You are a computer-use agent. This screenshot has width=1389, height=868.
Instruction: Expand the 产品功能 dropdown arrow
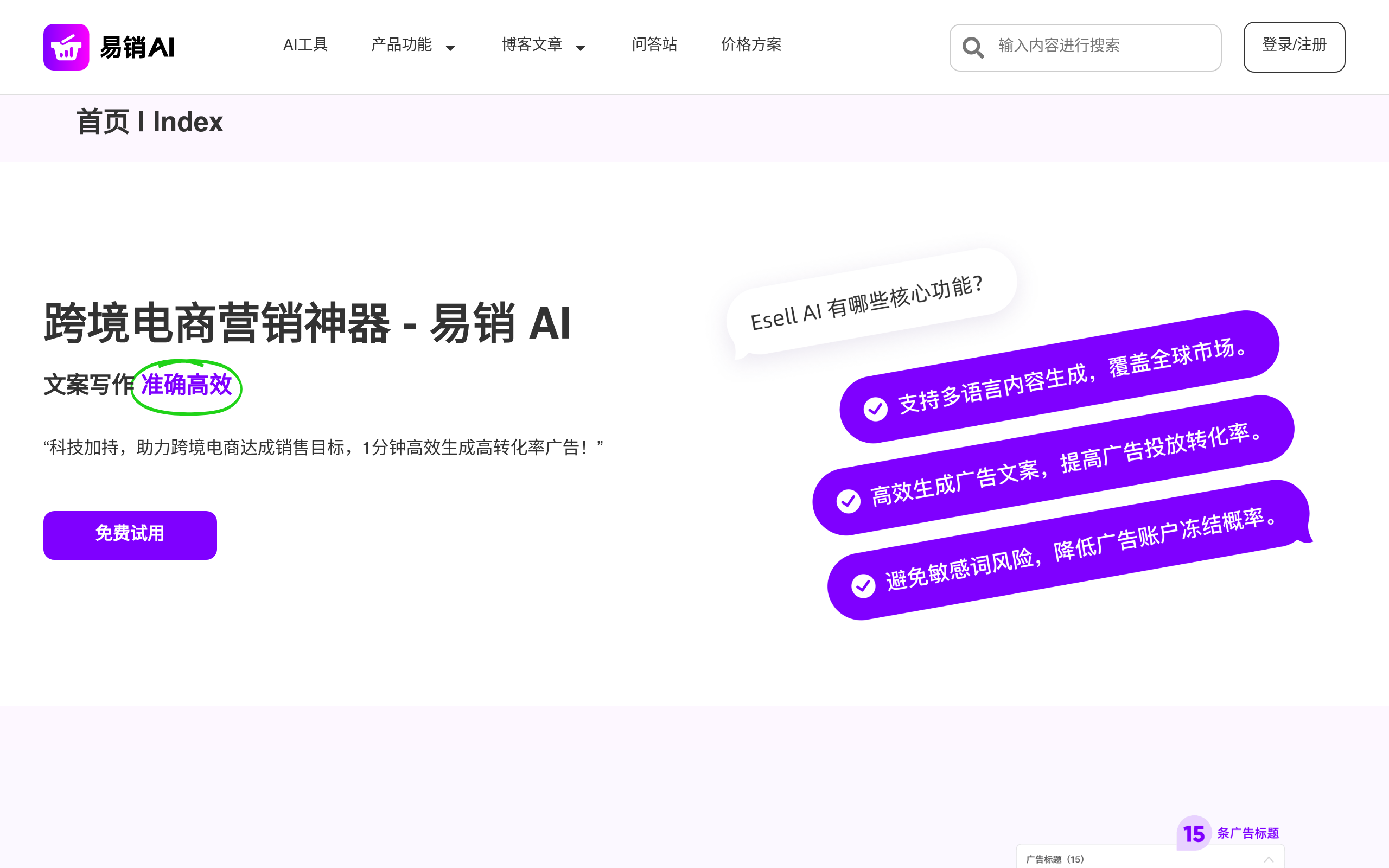tap(450, 48)
